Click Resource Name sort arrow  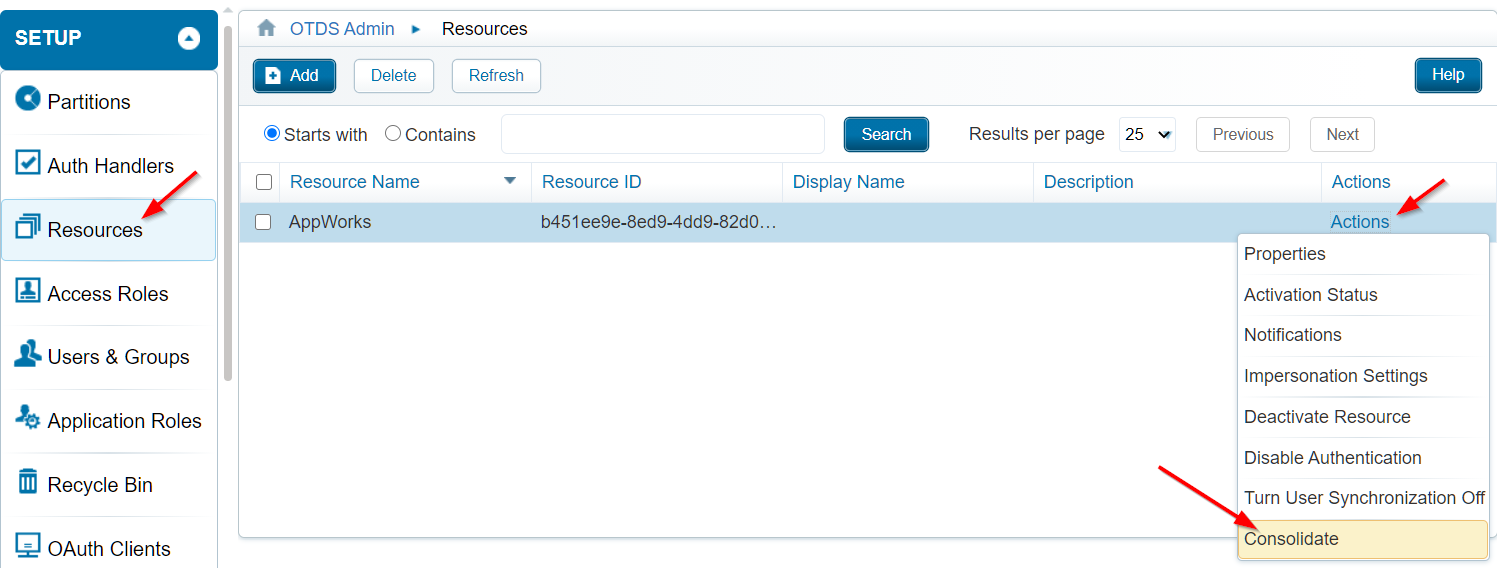coord(510,181)
